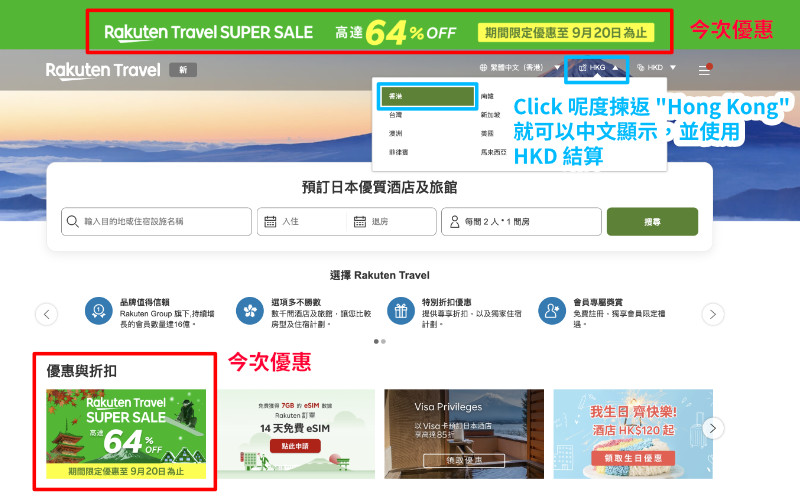Collapse the HKG region dropdown
800x497 pixels.
pyautogui.click(x=598, y=67)
